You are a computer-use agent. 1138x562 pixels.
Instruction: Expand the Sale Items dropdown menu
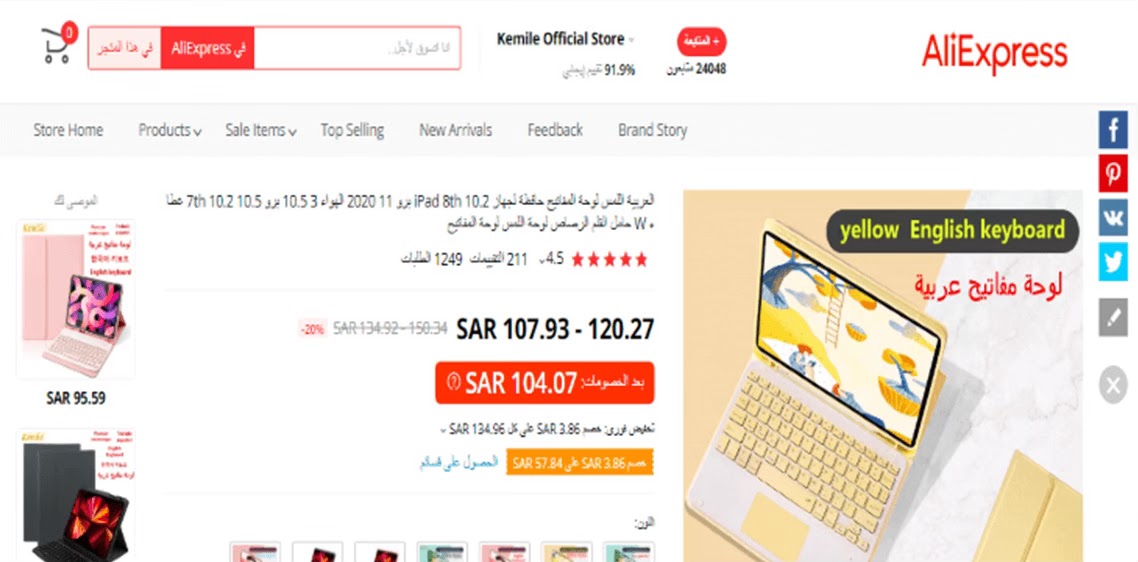click(261, 131)
